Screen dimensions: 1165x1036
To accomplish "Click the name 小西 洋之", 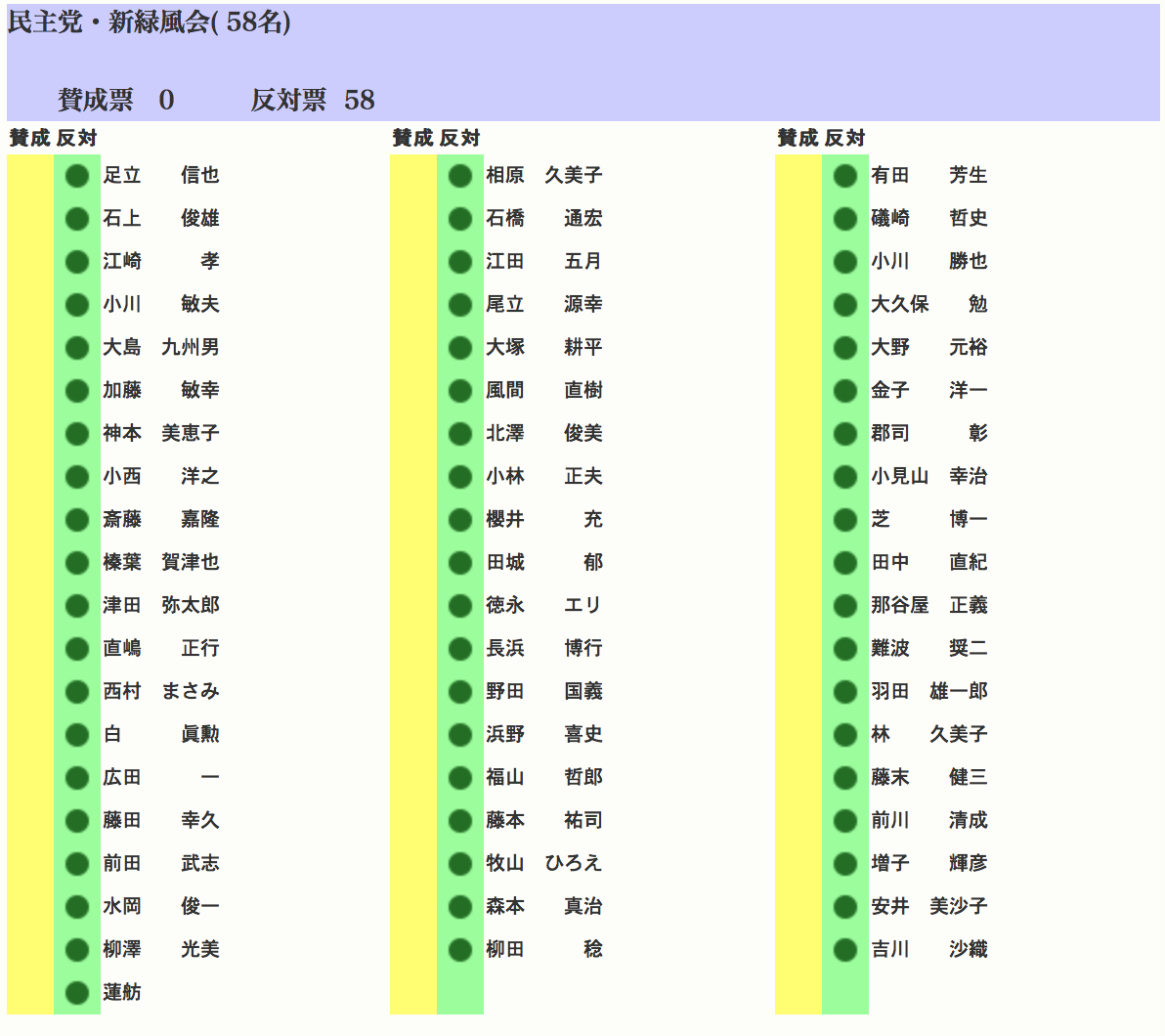I will point(161,476).
